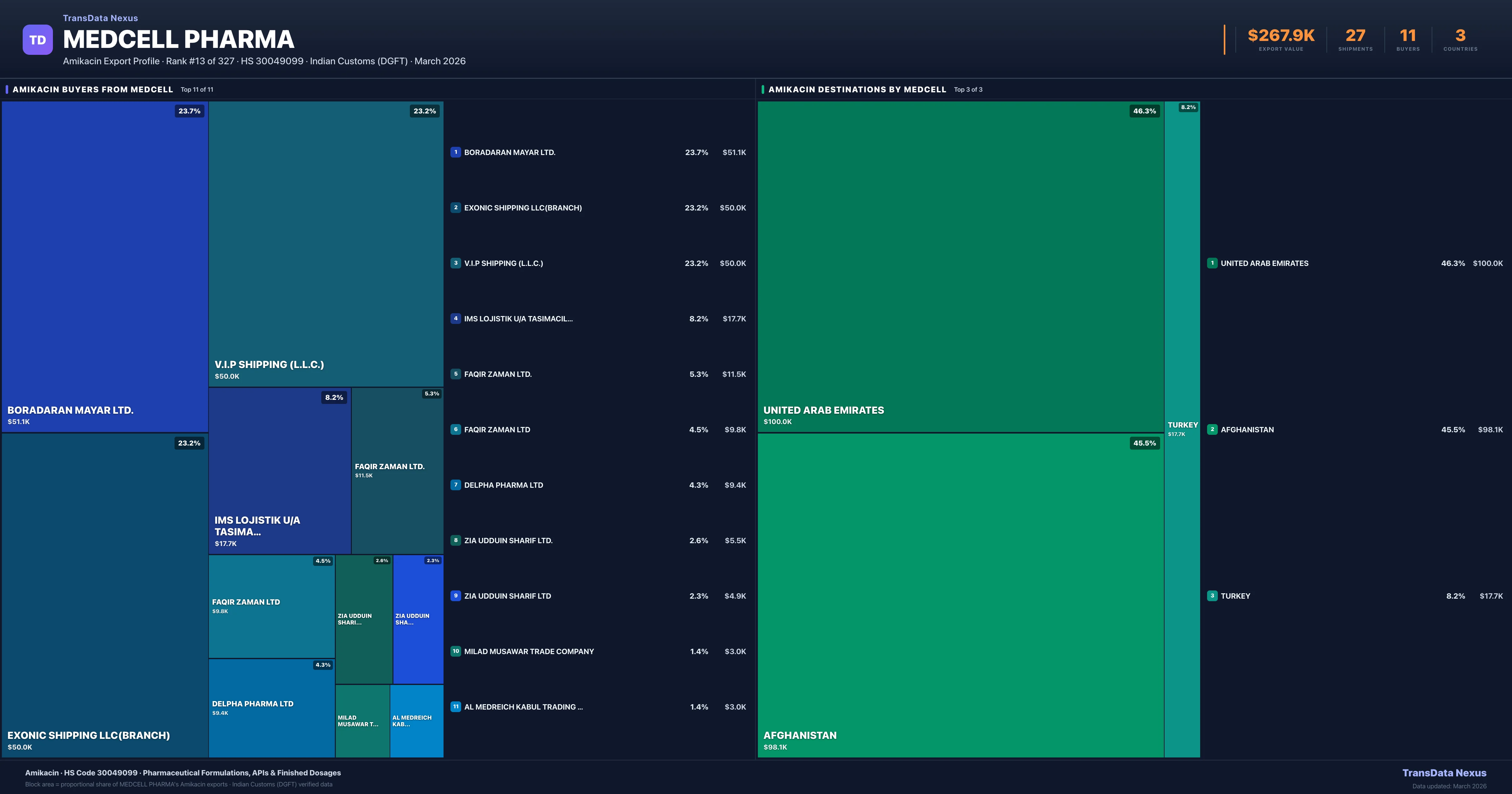1512x794 pixels.
Task: Select the rank 8 badge beside ZIA UDDUIN SHARIF LTD.
Action: coord(456,540)
